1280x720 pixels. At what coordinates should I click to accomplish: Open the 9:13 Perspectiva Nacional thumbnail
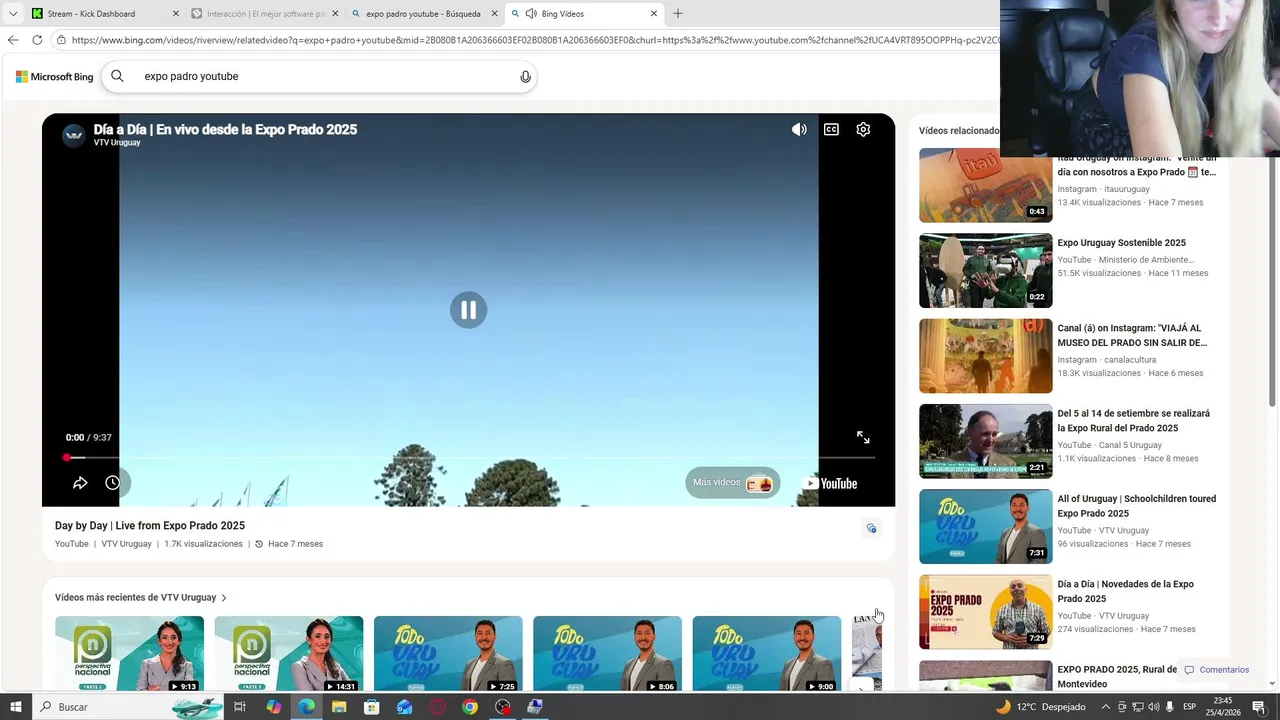pos(129,653)
